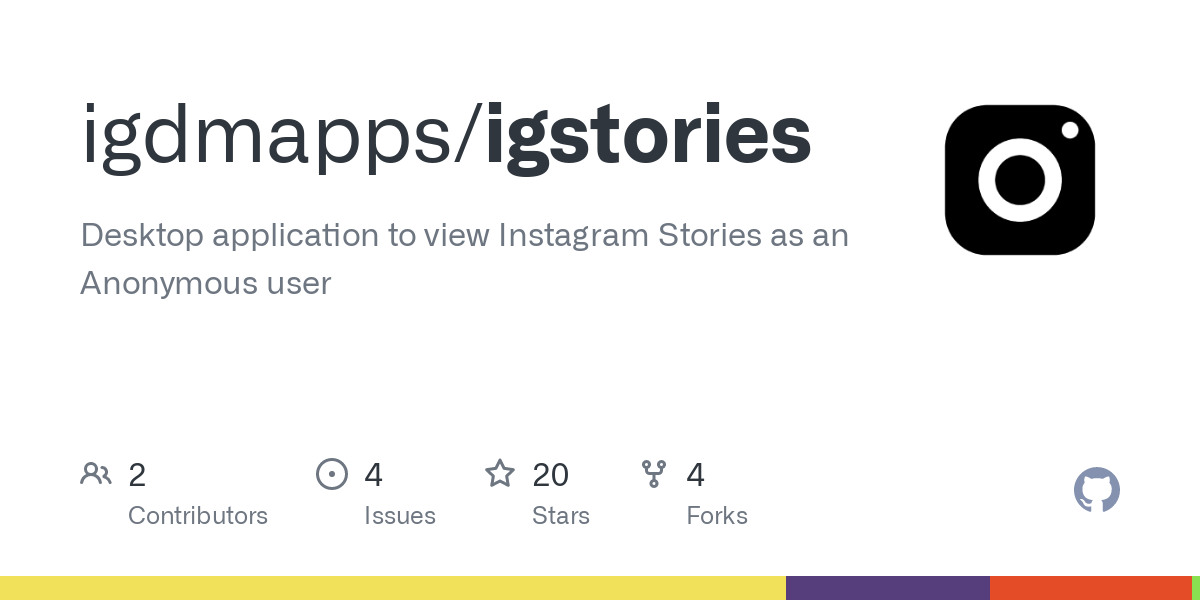
Task: Click the Forks label
Action: pos(717,516)
